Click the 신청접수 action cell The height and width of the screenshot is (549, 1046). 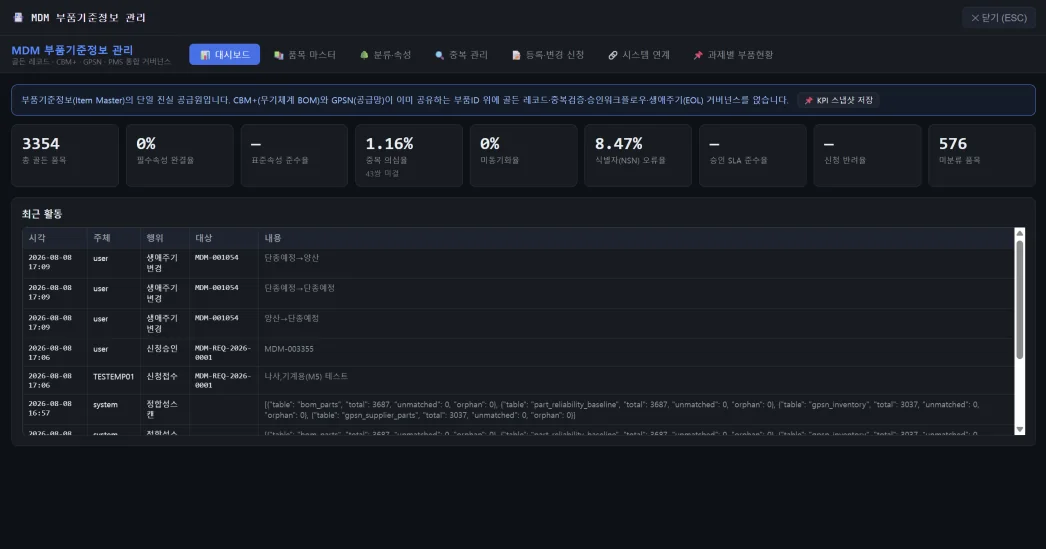coord(165,380)
